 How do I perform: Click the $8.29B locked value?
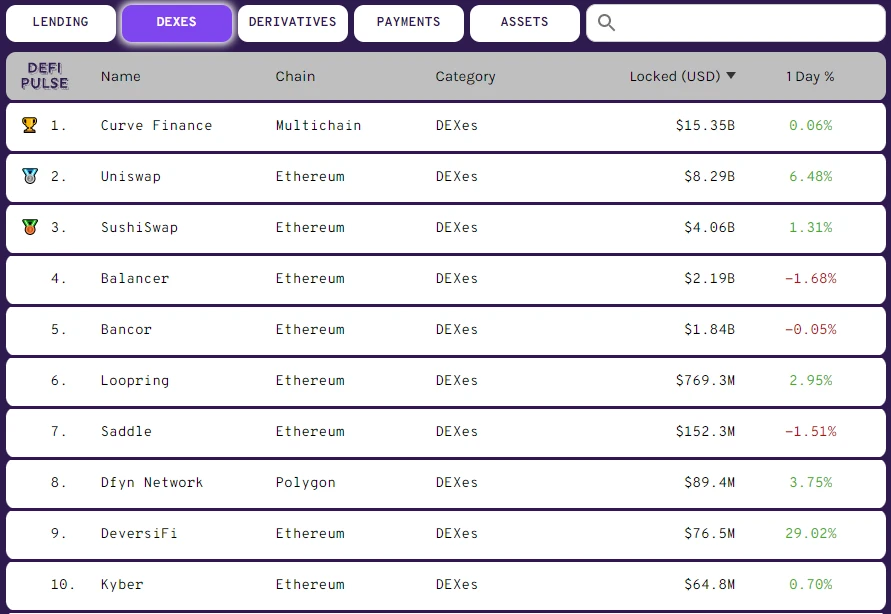tap(710, 176)
